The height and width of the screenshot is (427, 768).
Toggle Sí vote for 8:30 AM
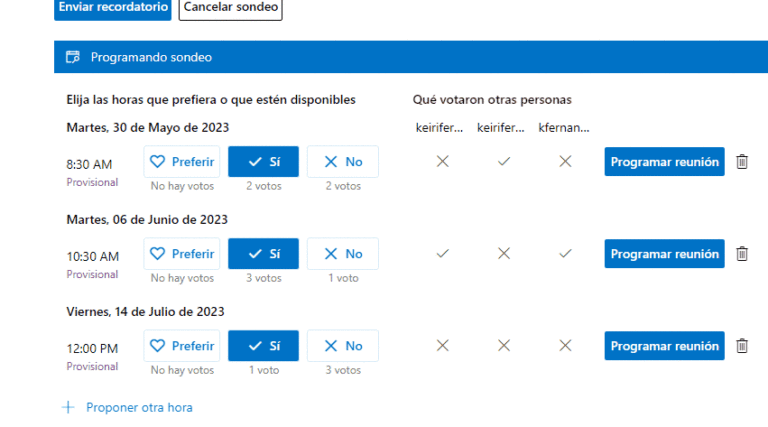pyautogui.click(x=264, y=162)
